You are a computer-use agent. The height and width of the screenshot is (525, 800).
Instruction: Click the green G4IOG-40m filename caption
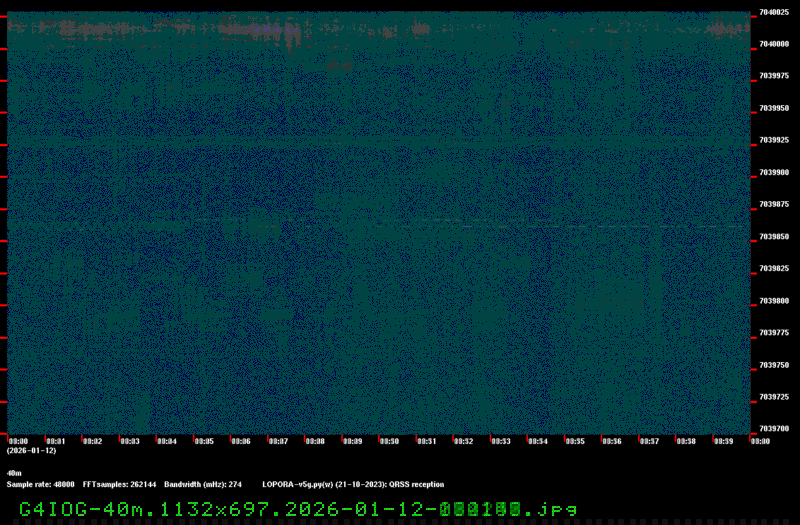click(x=298, y=509)
